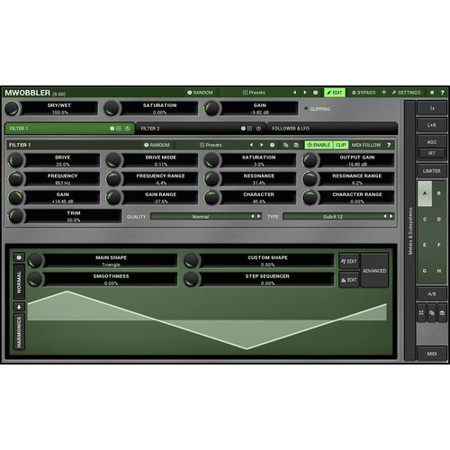Select previous Quality option with left arrow
The image size is (450, 450).
[253, 217]
